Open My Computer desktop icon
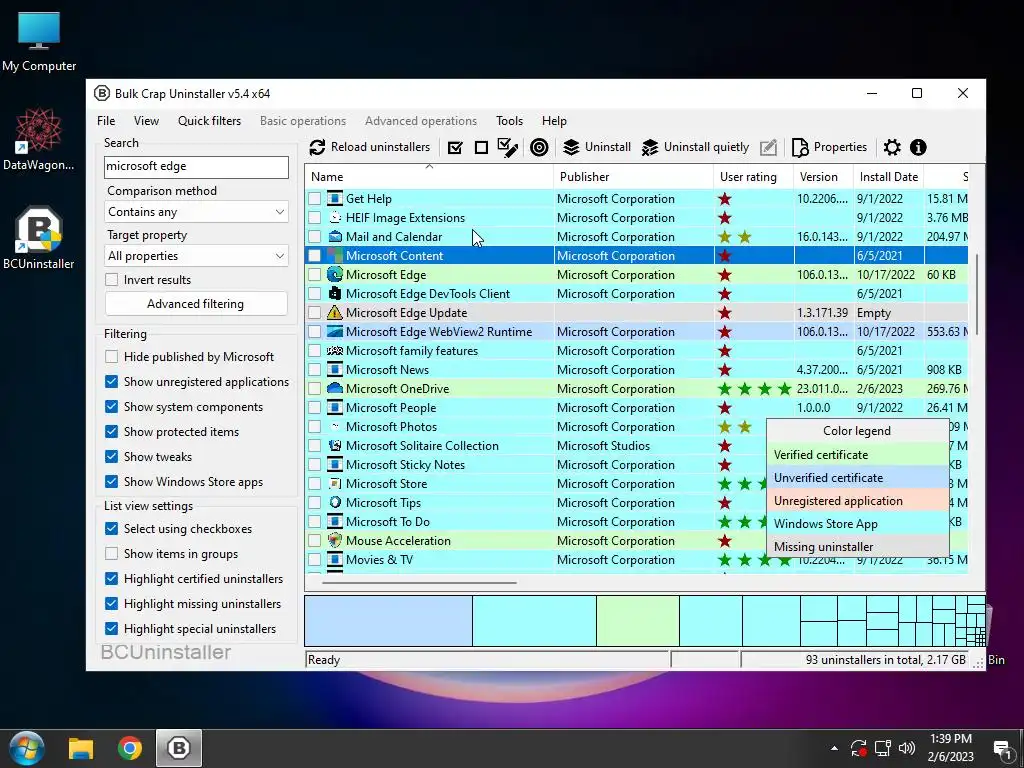This screenshot has width=1024, height=768. tap(39, 40)
